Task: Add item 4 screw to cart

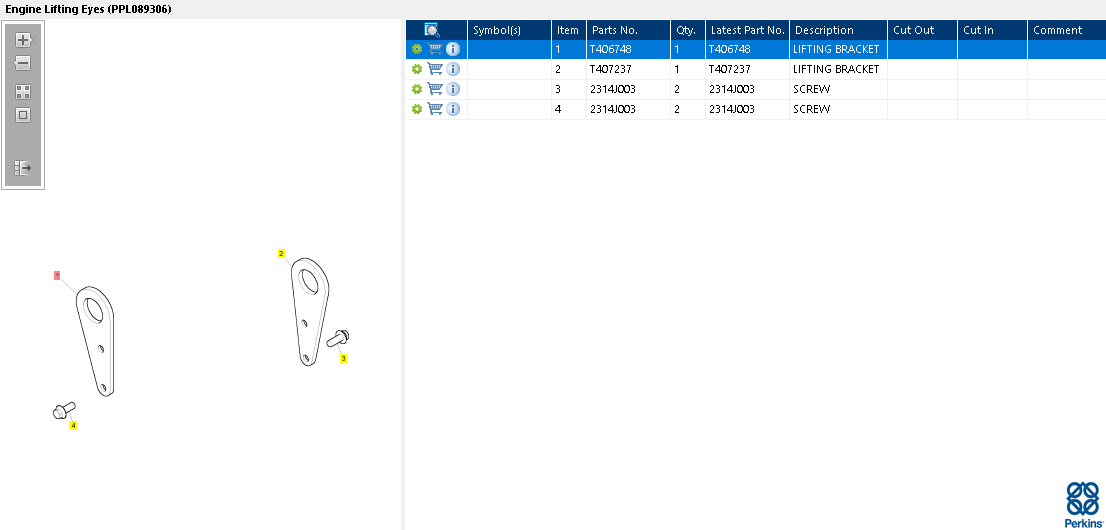Action: tap(435, 108)
